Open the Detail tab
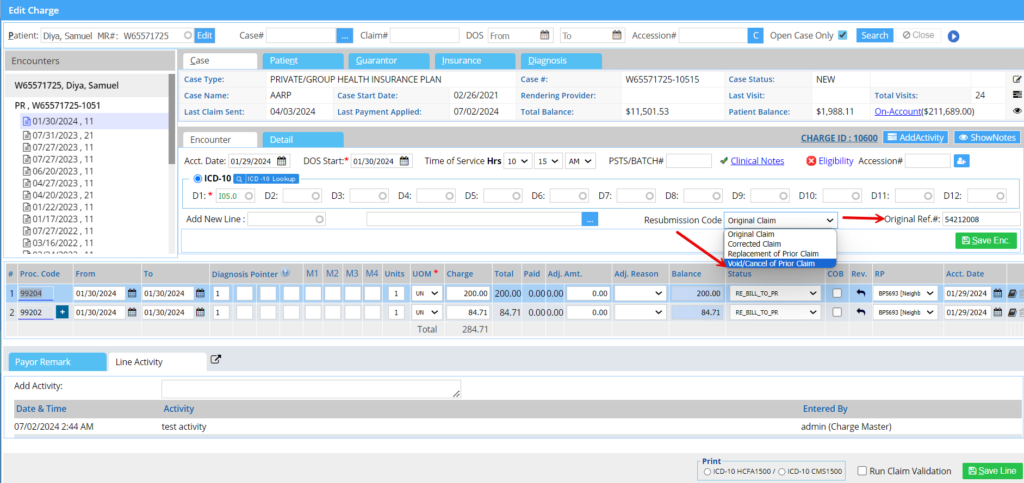The width and height of the screenshot is (1024, 483). pos(302,139)
